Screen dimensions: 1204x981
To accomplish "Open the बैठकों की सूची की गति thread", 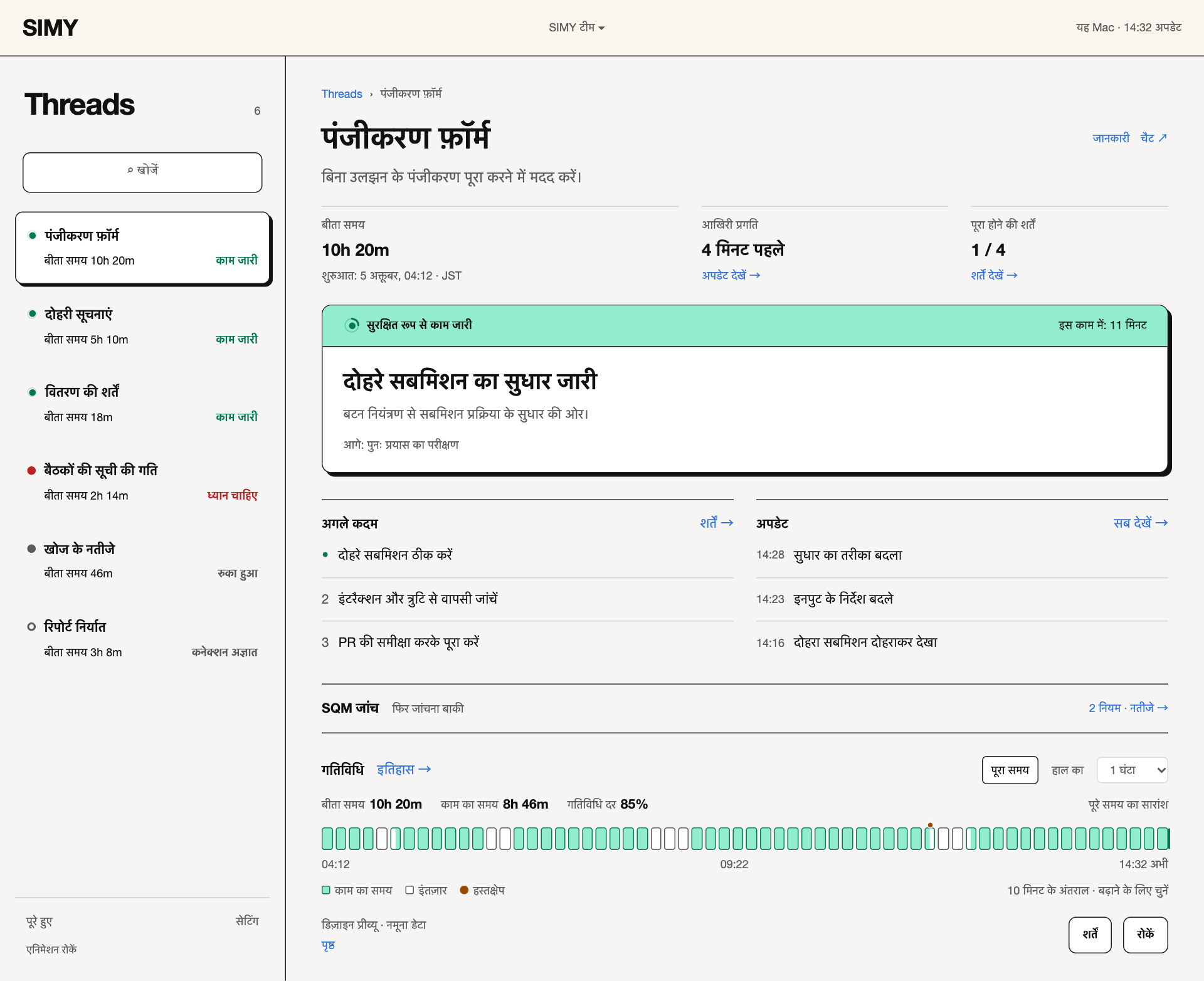I will (x=143, y=483).
